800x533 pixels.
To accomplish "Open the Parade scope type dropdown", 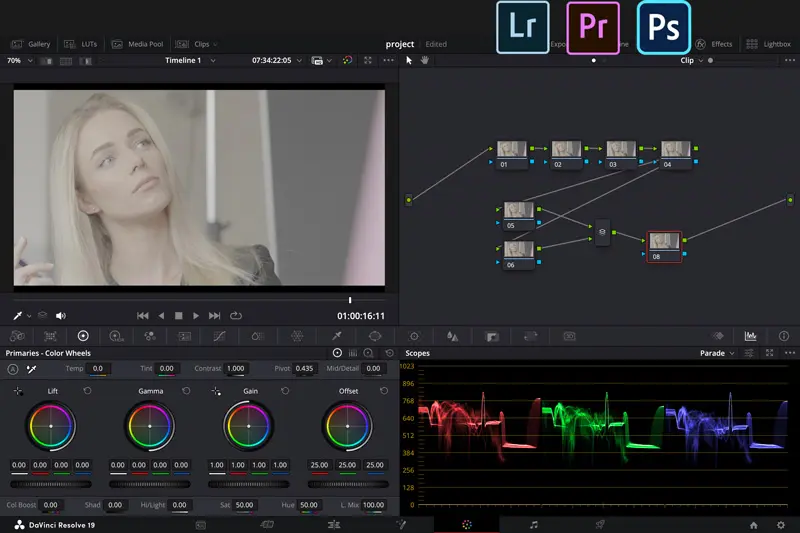I will (717, 353).
